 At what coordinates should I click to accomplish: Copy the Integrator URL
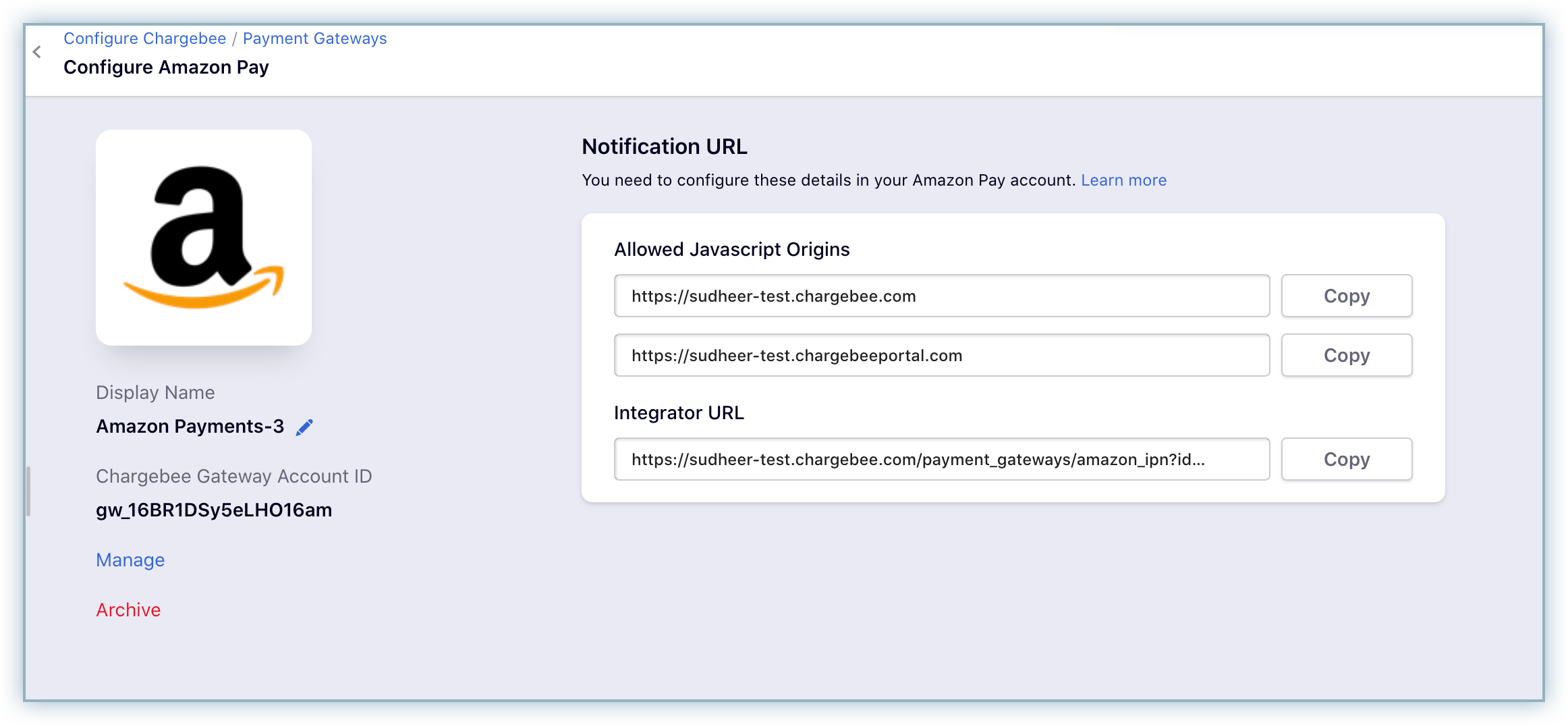pos(1347,459)
